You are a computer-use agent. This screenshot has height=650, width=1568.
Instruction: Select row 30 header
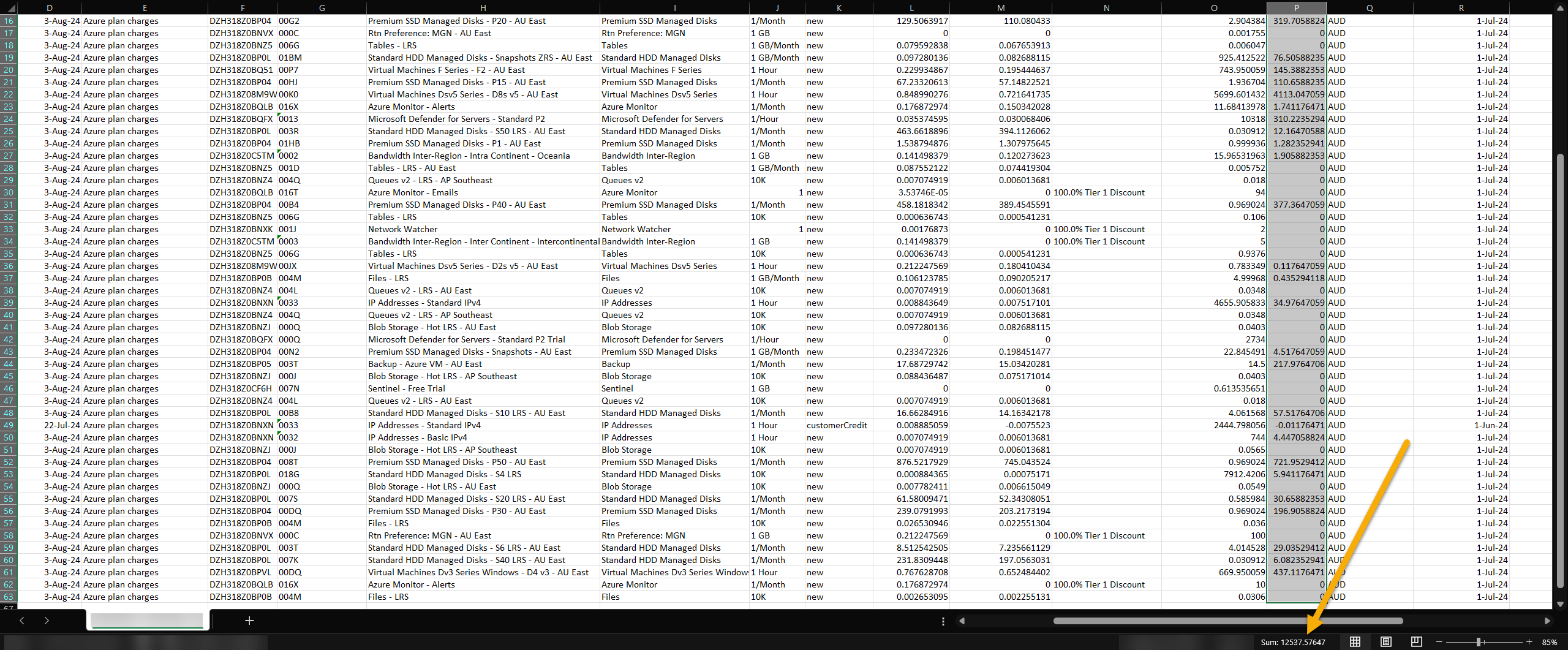pos(9,192)
